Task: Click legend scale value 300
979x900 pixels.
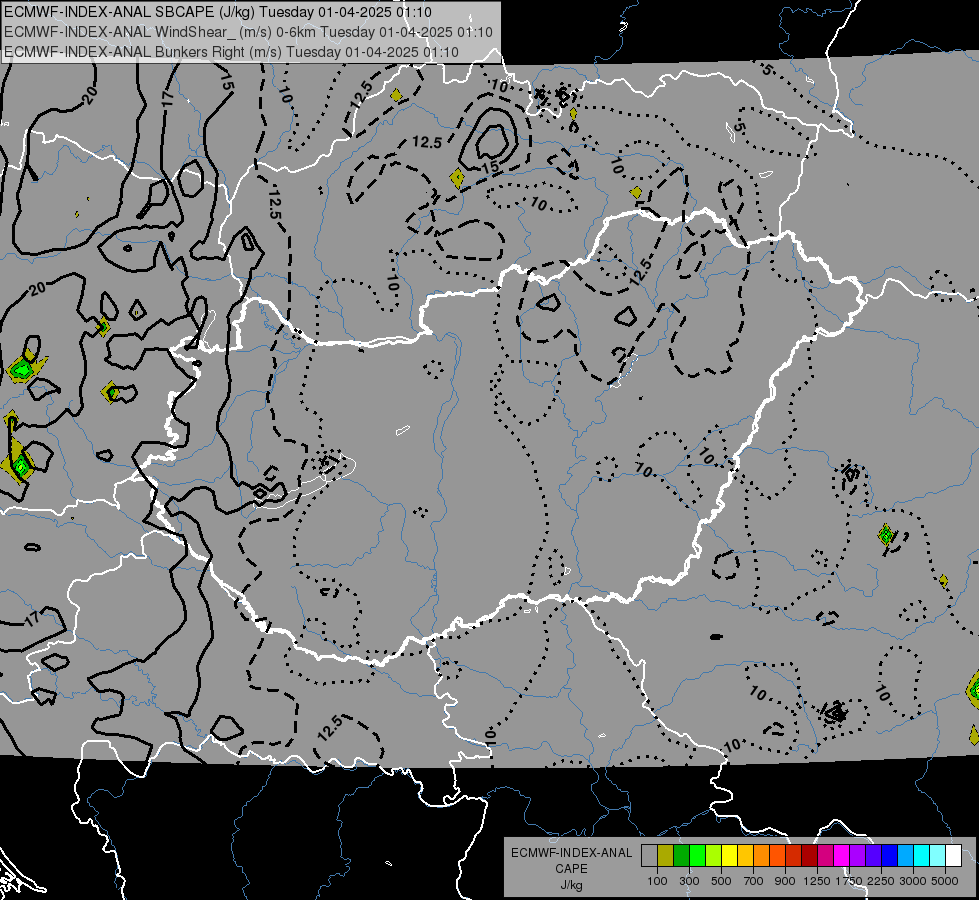Action: [x=689, y=881]
